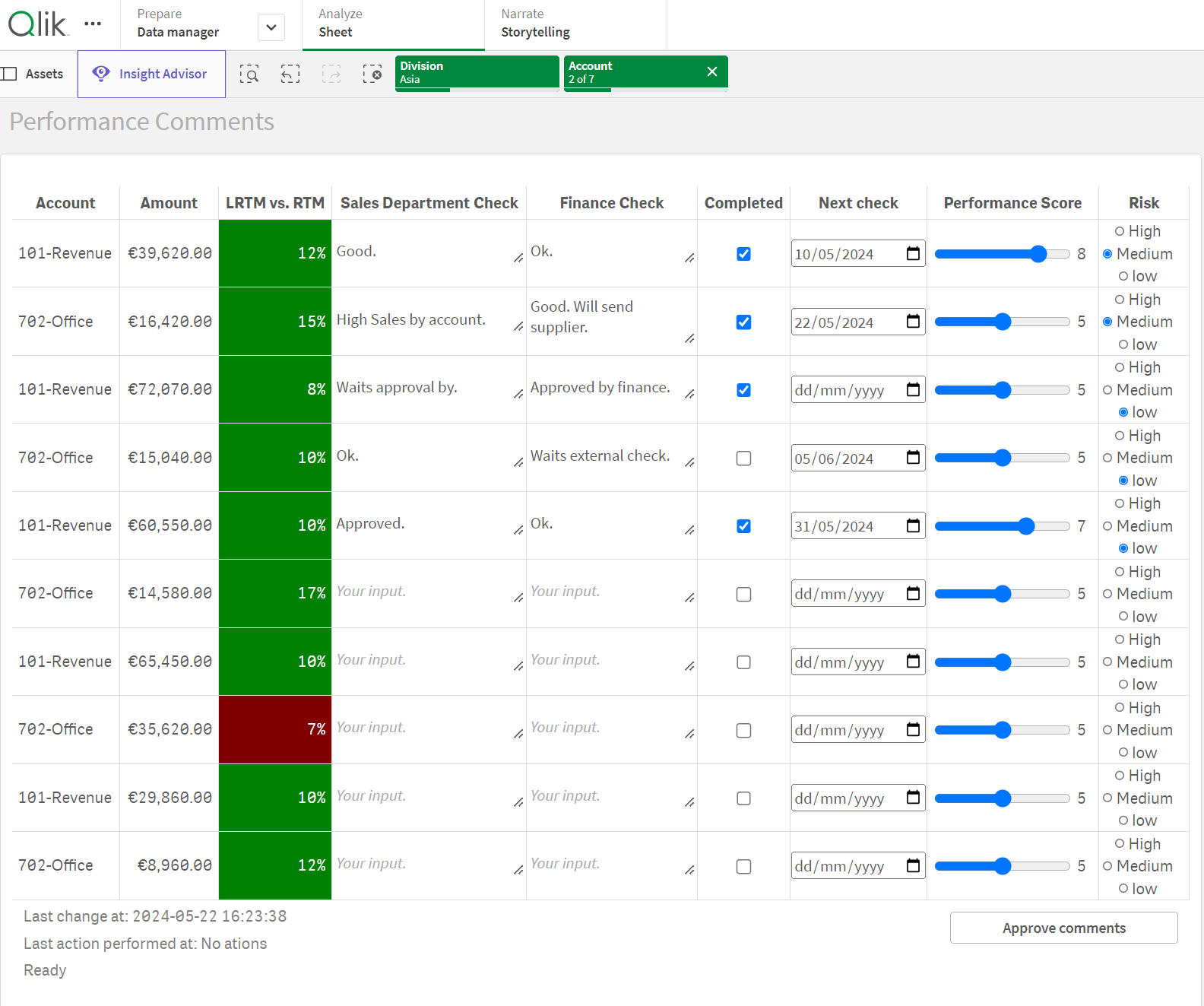The width and height of the screenshot is (1204, 1006).
Task: Click the Approve comments button
Action: click(x=1063, y=928)
